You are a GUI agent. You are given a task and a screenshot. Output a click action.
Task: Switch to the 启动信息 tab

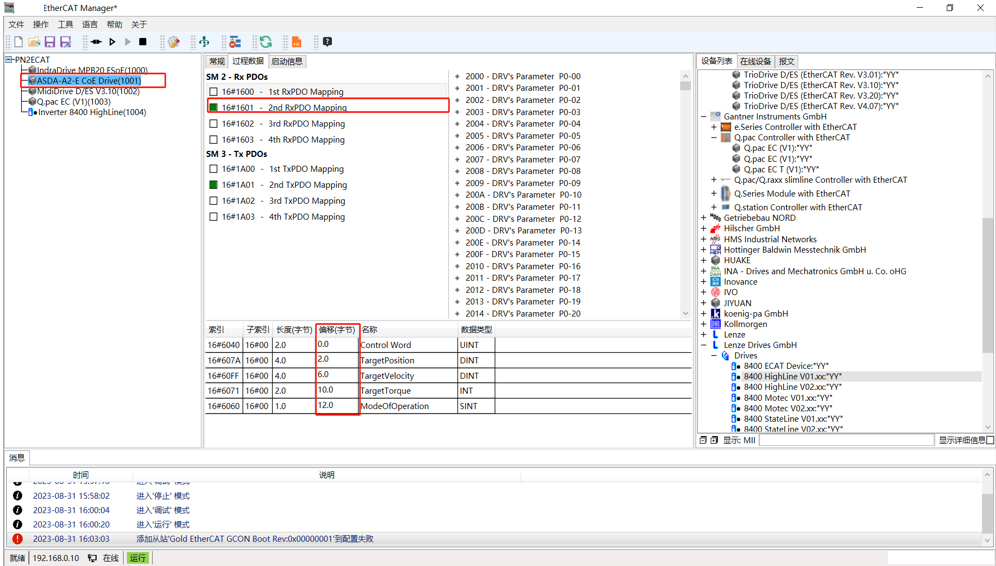coord(286,62)
